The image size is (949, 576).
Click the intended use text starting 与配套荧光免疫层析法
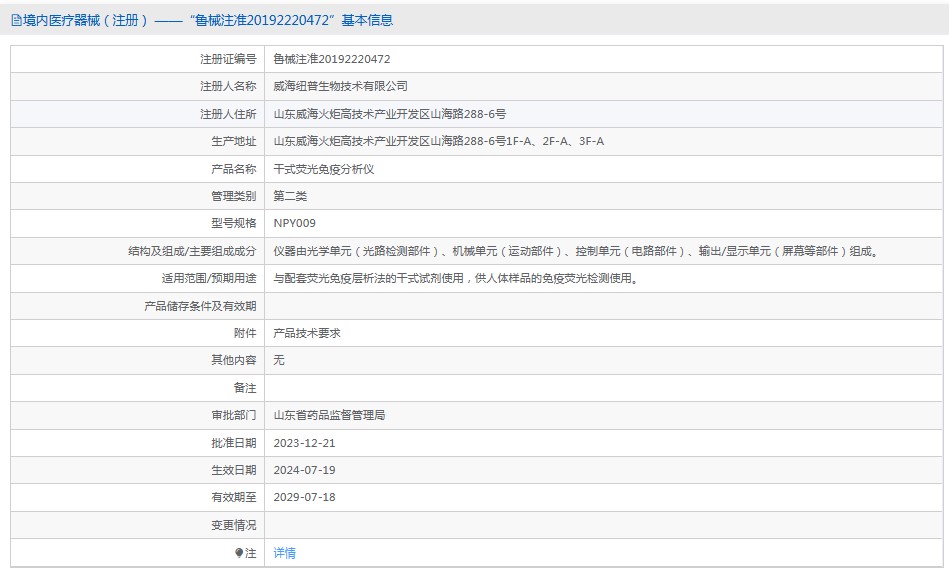click(x=456, y=278)
